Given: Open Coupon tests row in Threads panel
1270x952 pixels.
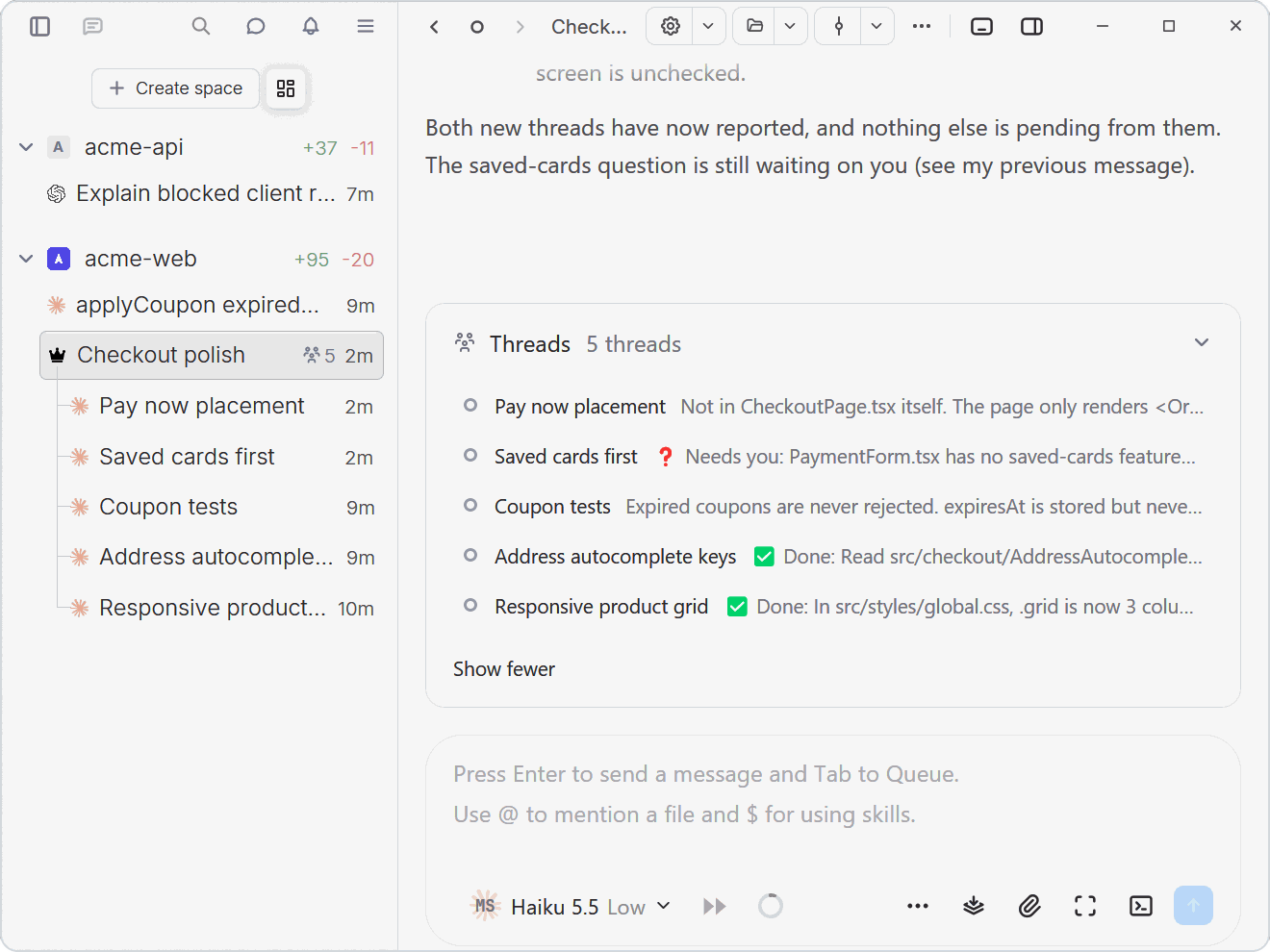Looking at the screenshot, I should pyautogui.click(x=833, y=507).
